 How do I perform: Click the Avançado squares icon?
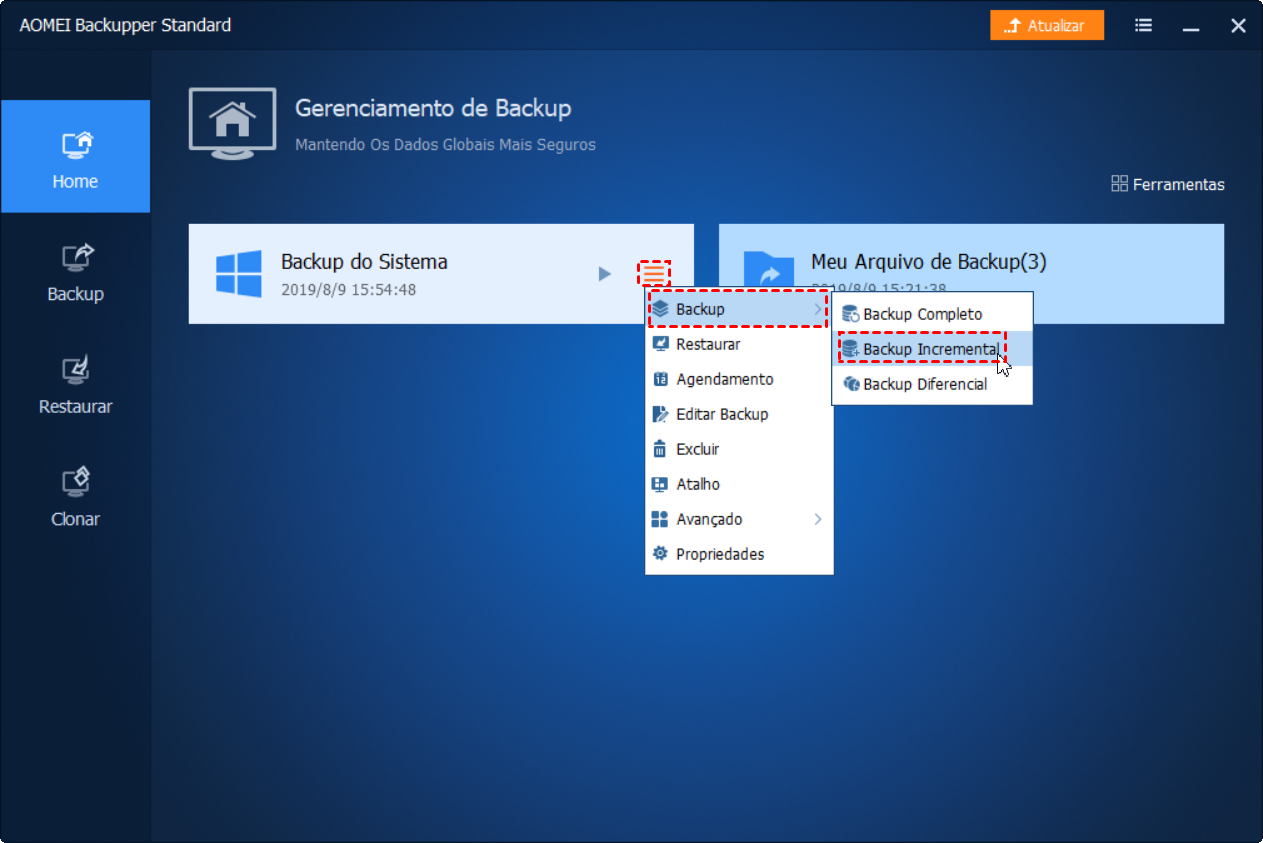(660, 519)
